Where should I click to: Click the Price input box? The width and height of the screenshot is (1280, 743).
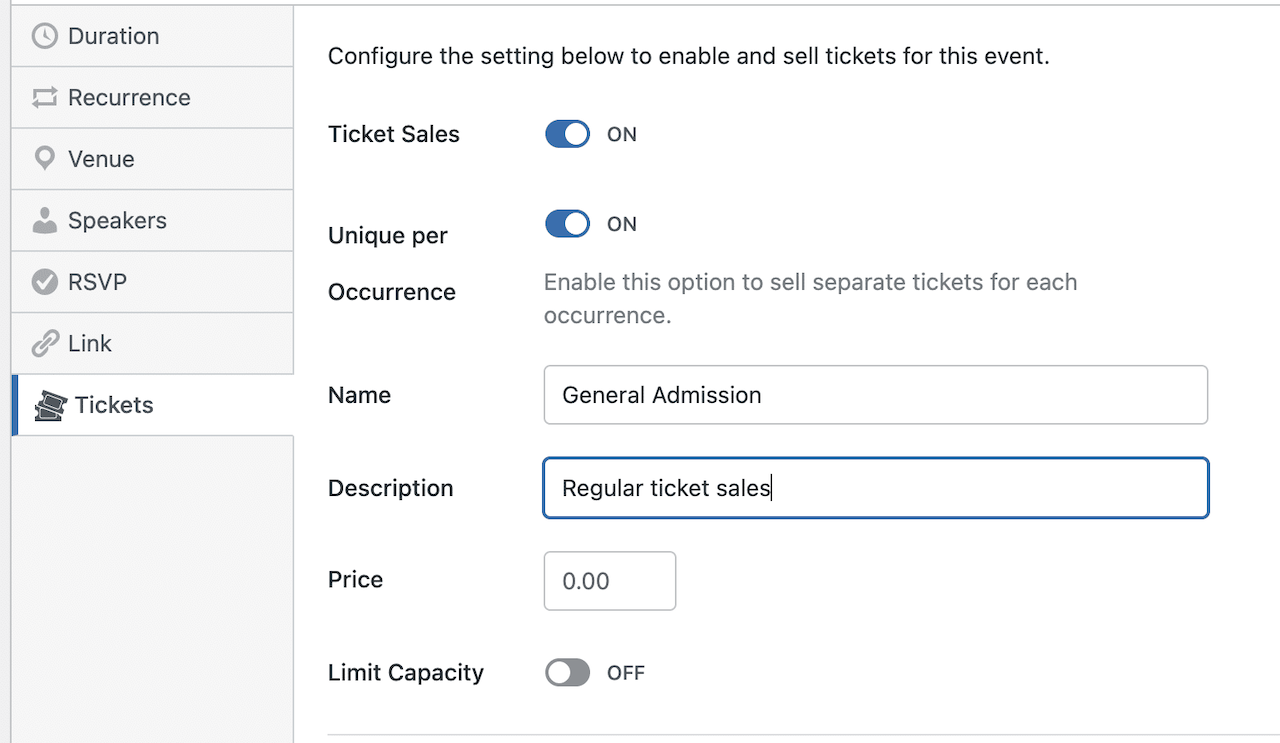click(609, 581)
